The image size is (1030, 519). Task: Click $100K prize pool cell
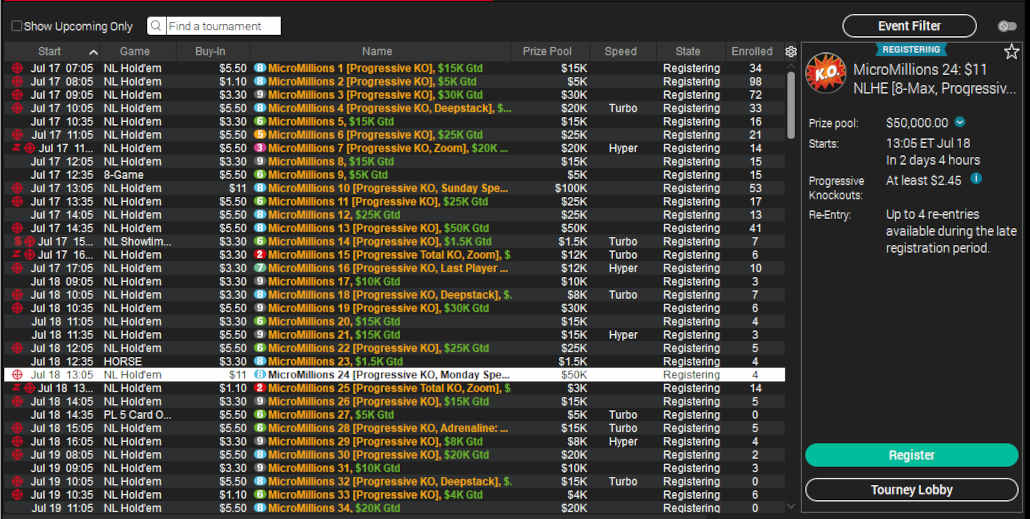pos(571,188)
